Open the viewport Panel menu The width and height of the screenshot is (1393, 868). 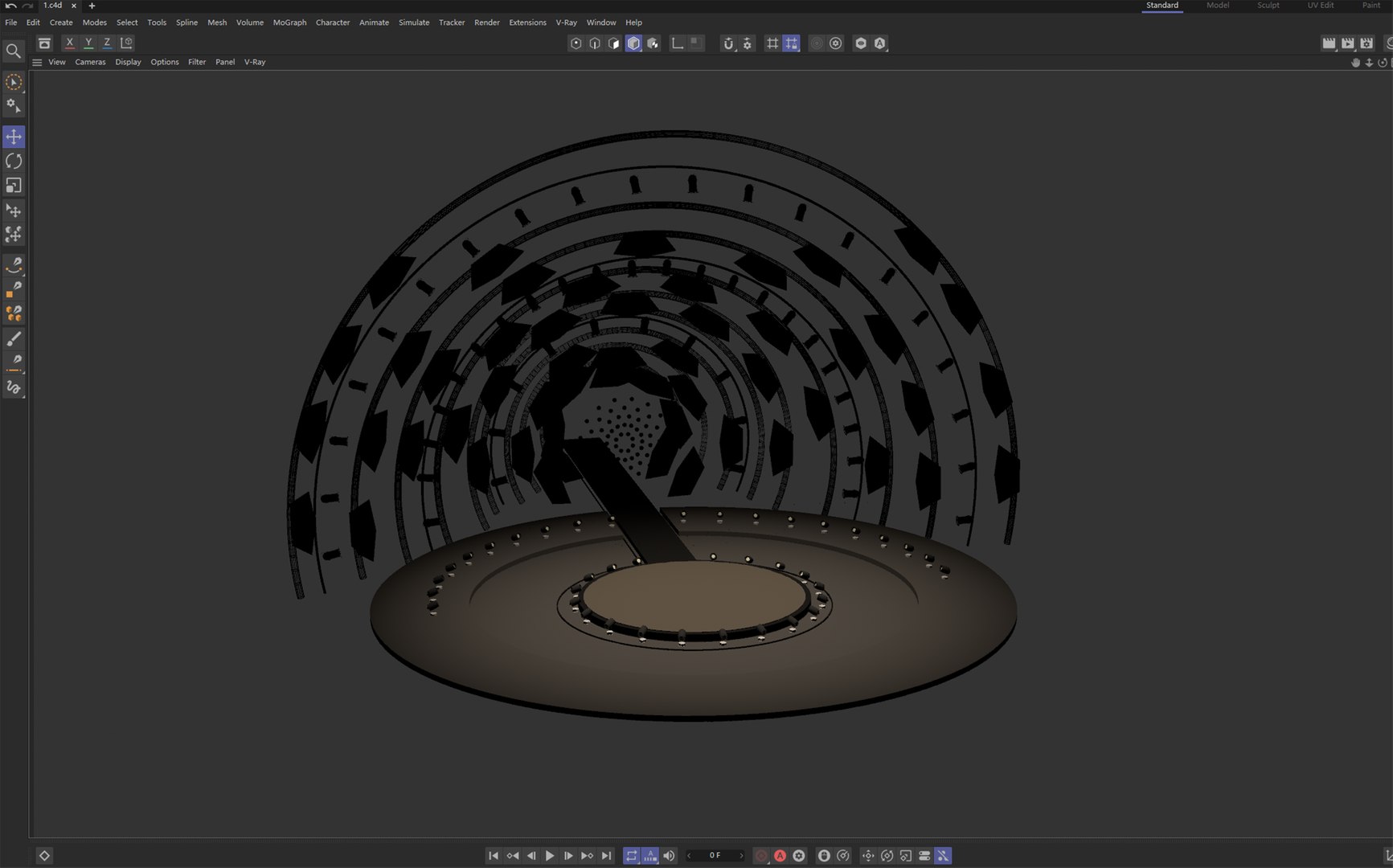point(225,62)
